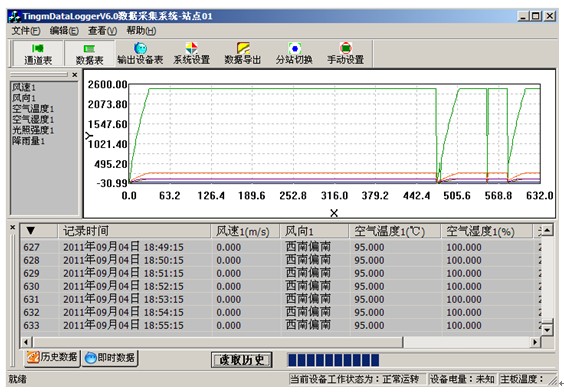Open the 数据表 data table toolbar icon

click(89, 53)
